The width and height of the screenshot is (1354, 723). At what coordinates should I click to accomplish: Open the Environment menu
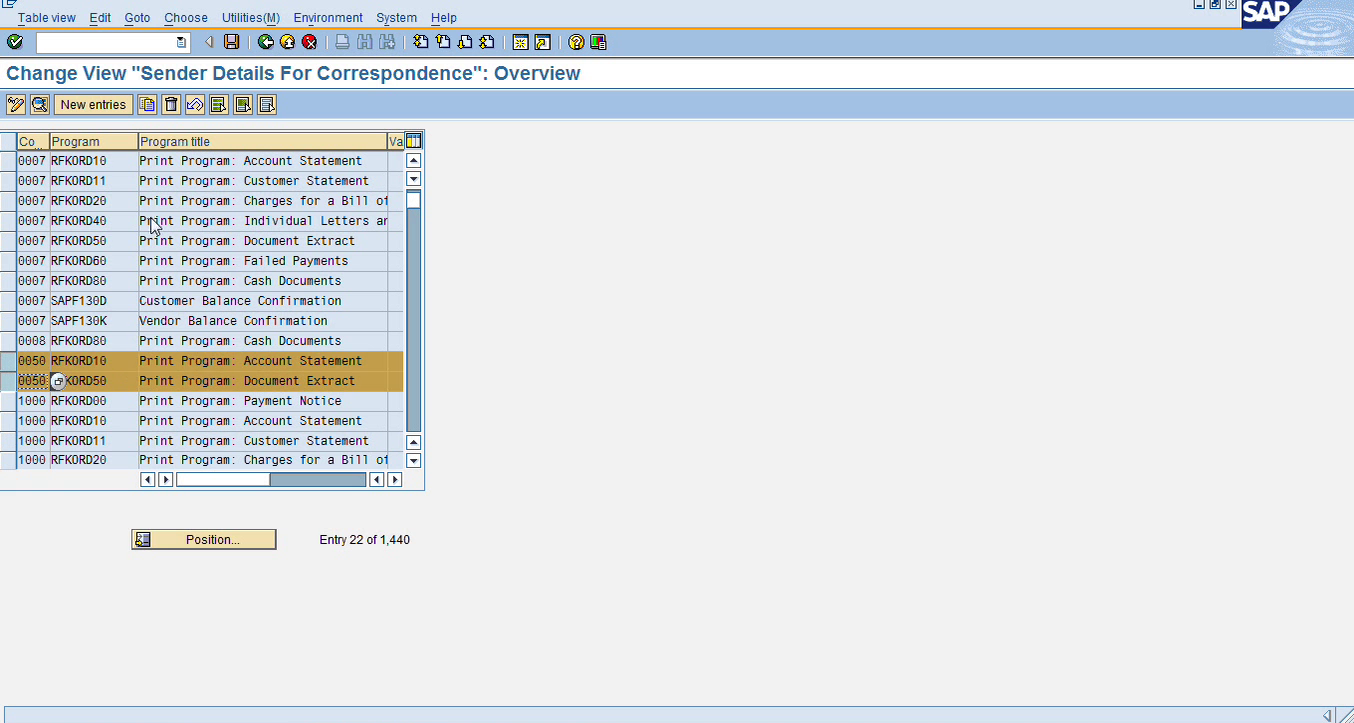pos(328,18)
